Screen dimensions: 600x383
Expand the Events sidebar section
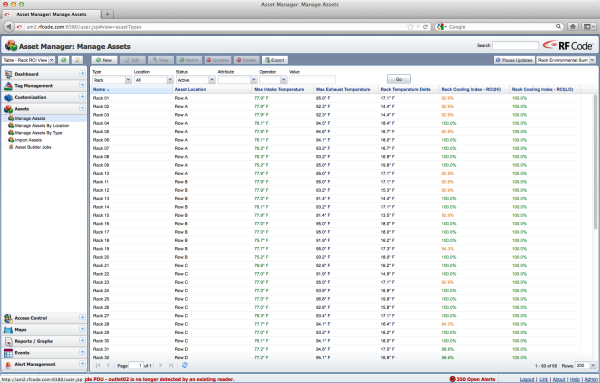click(x=82, y=352)
